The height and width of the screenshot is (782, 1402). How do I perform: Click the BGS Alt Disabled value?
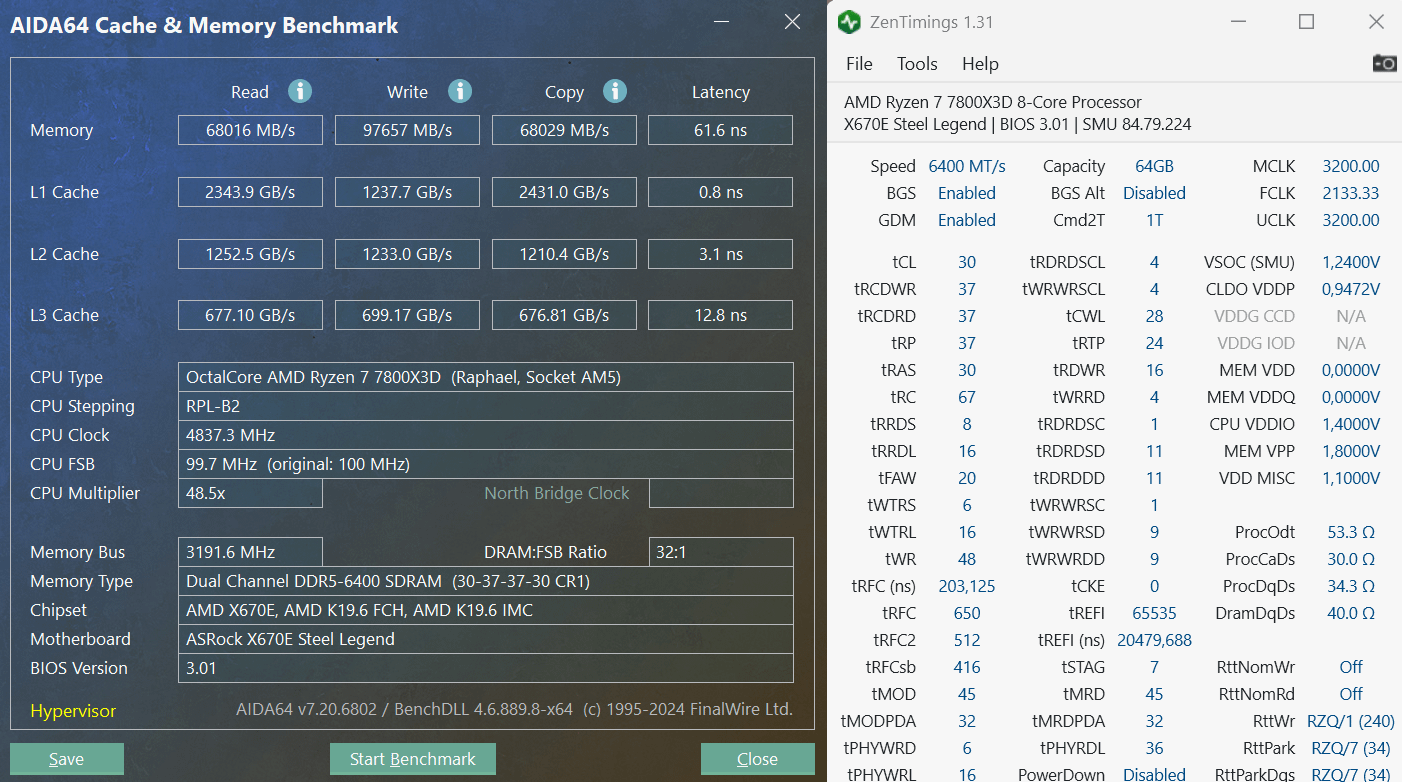pyautogui.click(x=1154, y=193)
